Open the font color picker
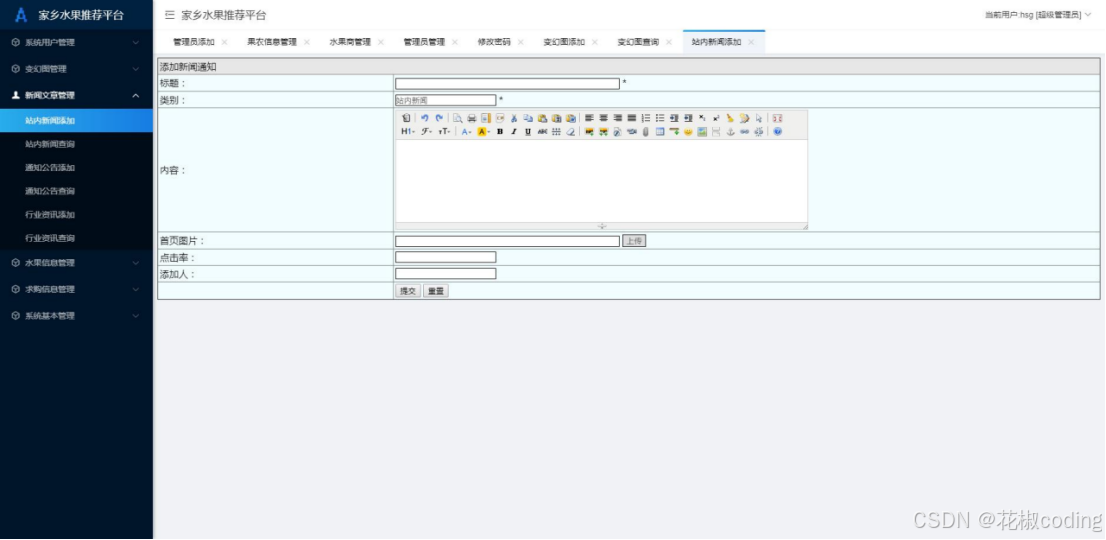Viewport: 1106px width, 540px height. (466, 131)
